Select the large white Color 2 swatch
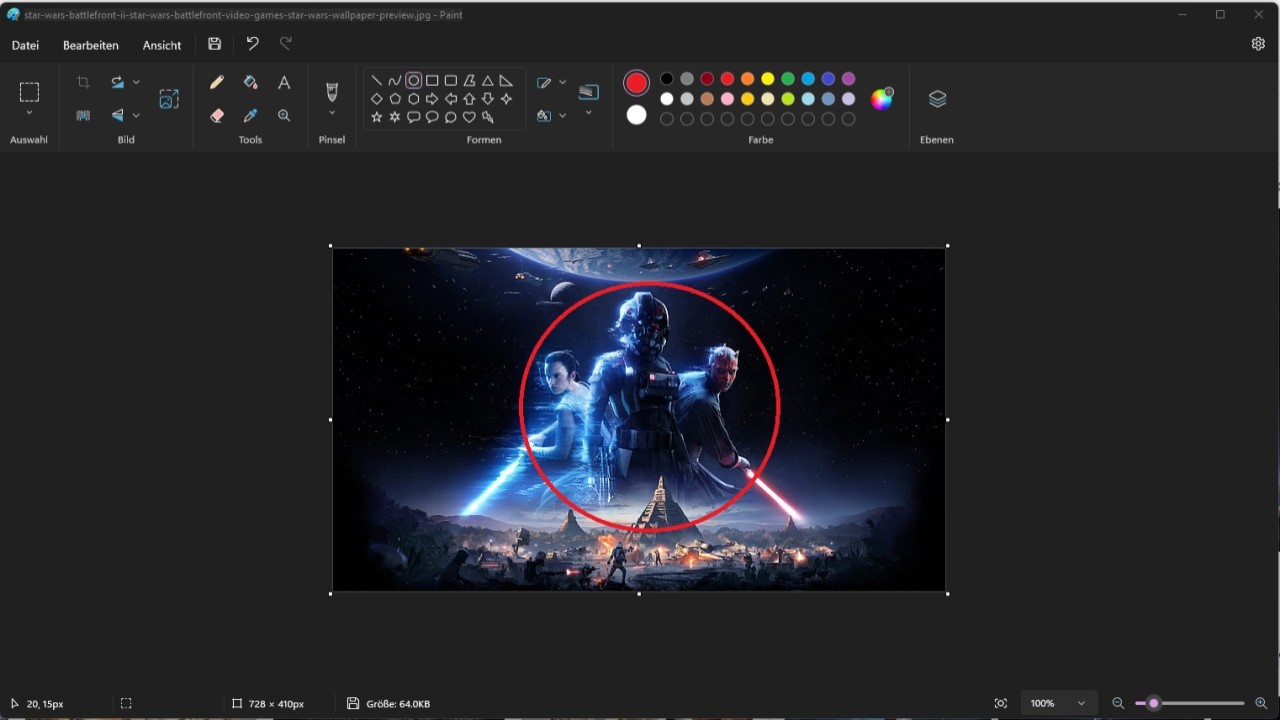 pos(636,115)
